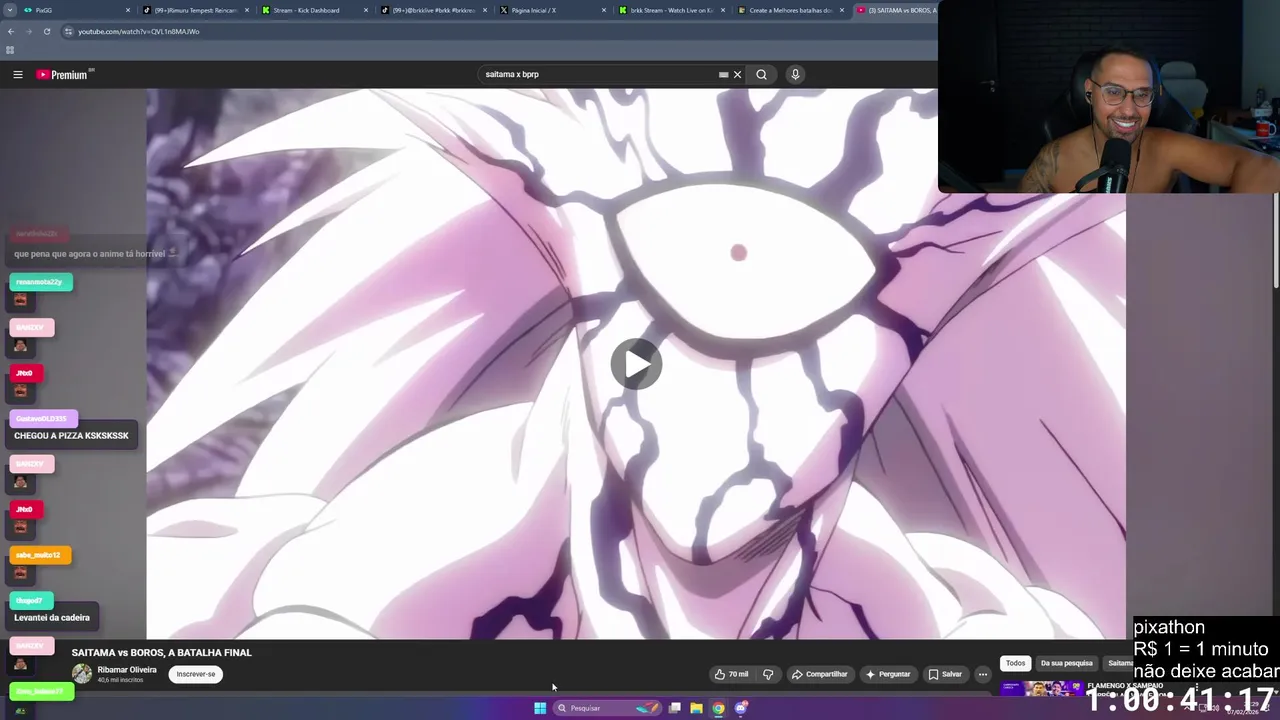1280x720 pixels.
Task: Select the Da sua pesquisa filter chip
Action: pos(1066,663)
